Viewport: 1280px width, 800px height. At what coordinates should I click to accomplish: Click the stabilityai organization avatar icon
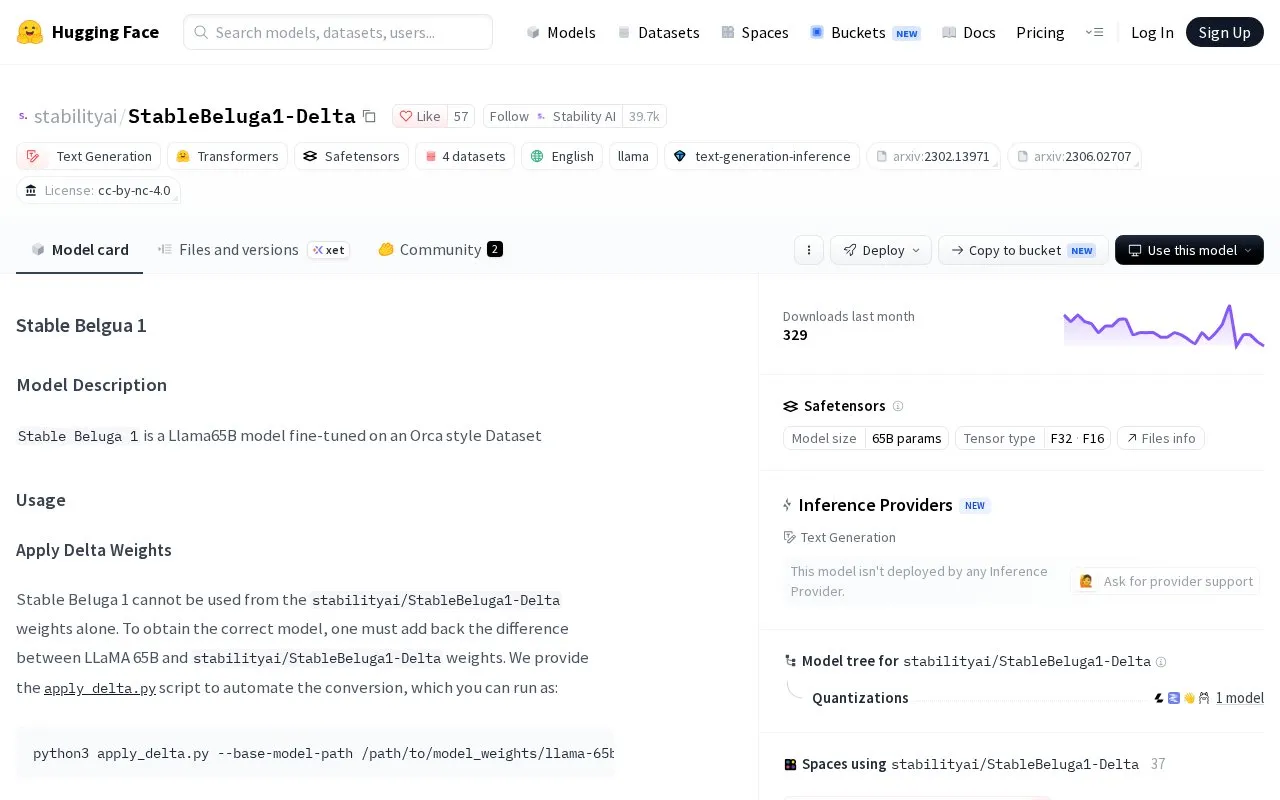23,116
